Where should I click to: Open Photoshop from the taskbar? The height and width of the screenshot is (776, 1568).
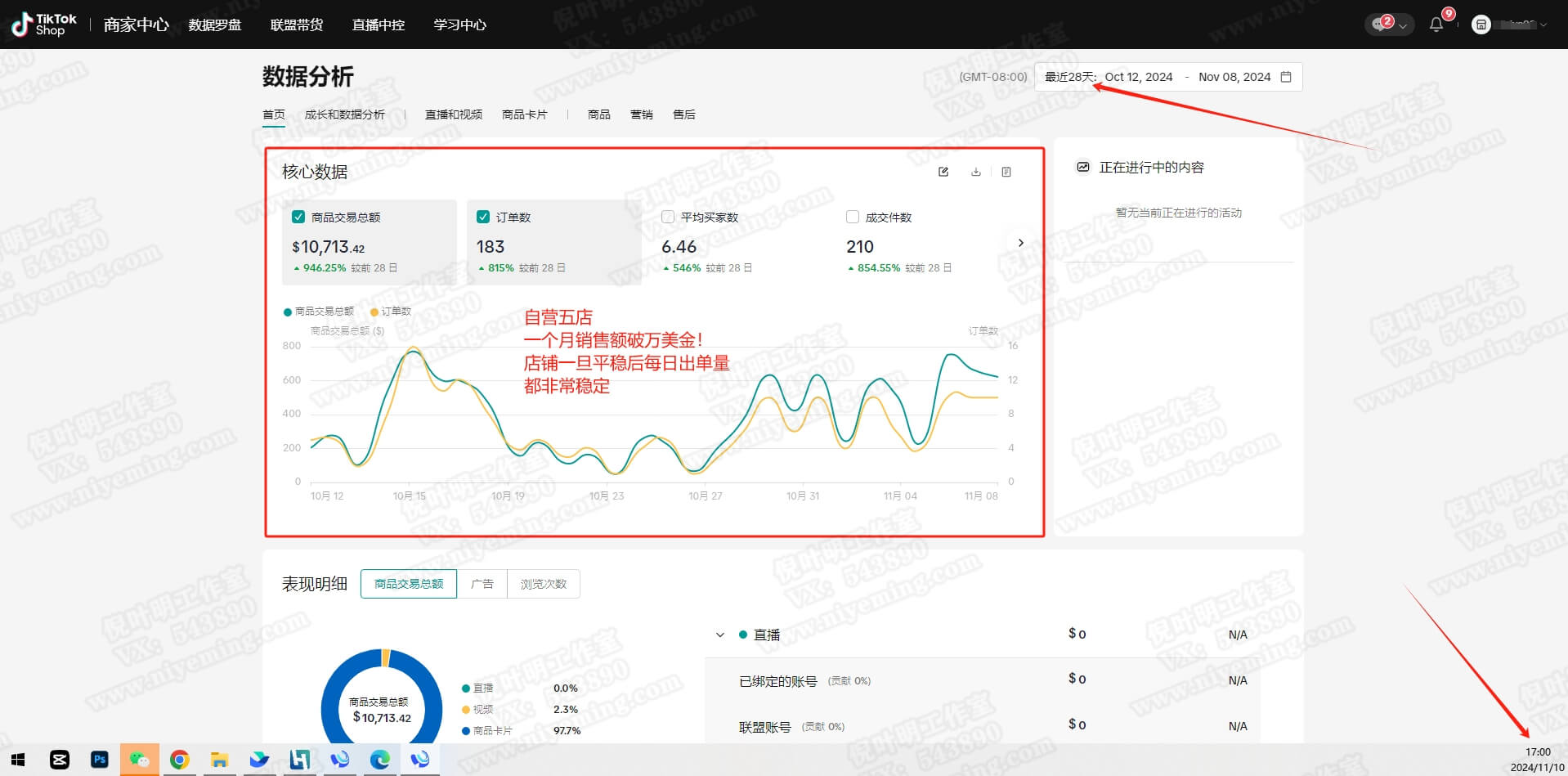(x=100, y=760)
